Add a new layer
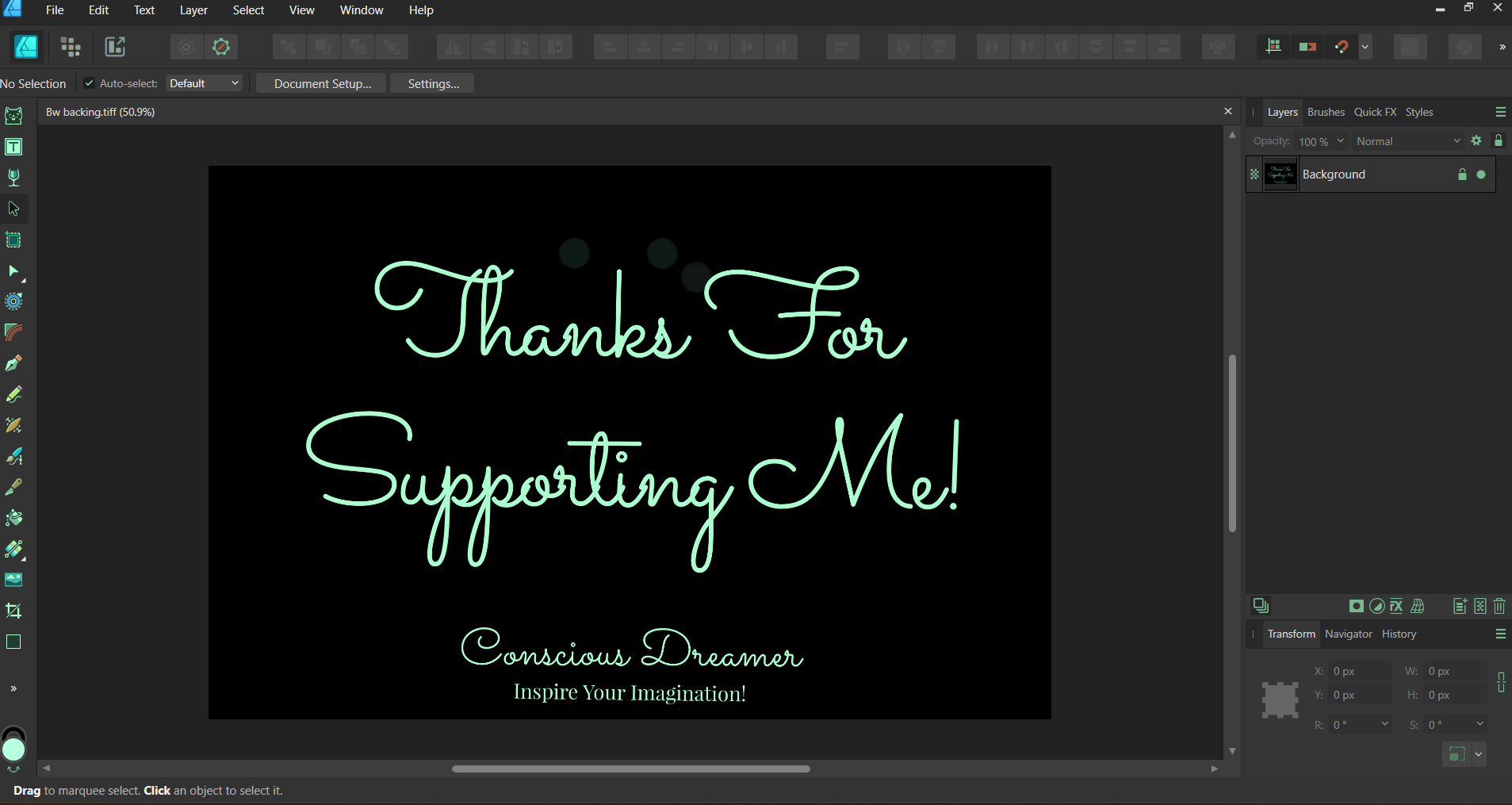1512x805 pixels. pyautogui.click(x=1460, y=606)
